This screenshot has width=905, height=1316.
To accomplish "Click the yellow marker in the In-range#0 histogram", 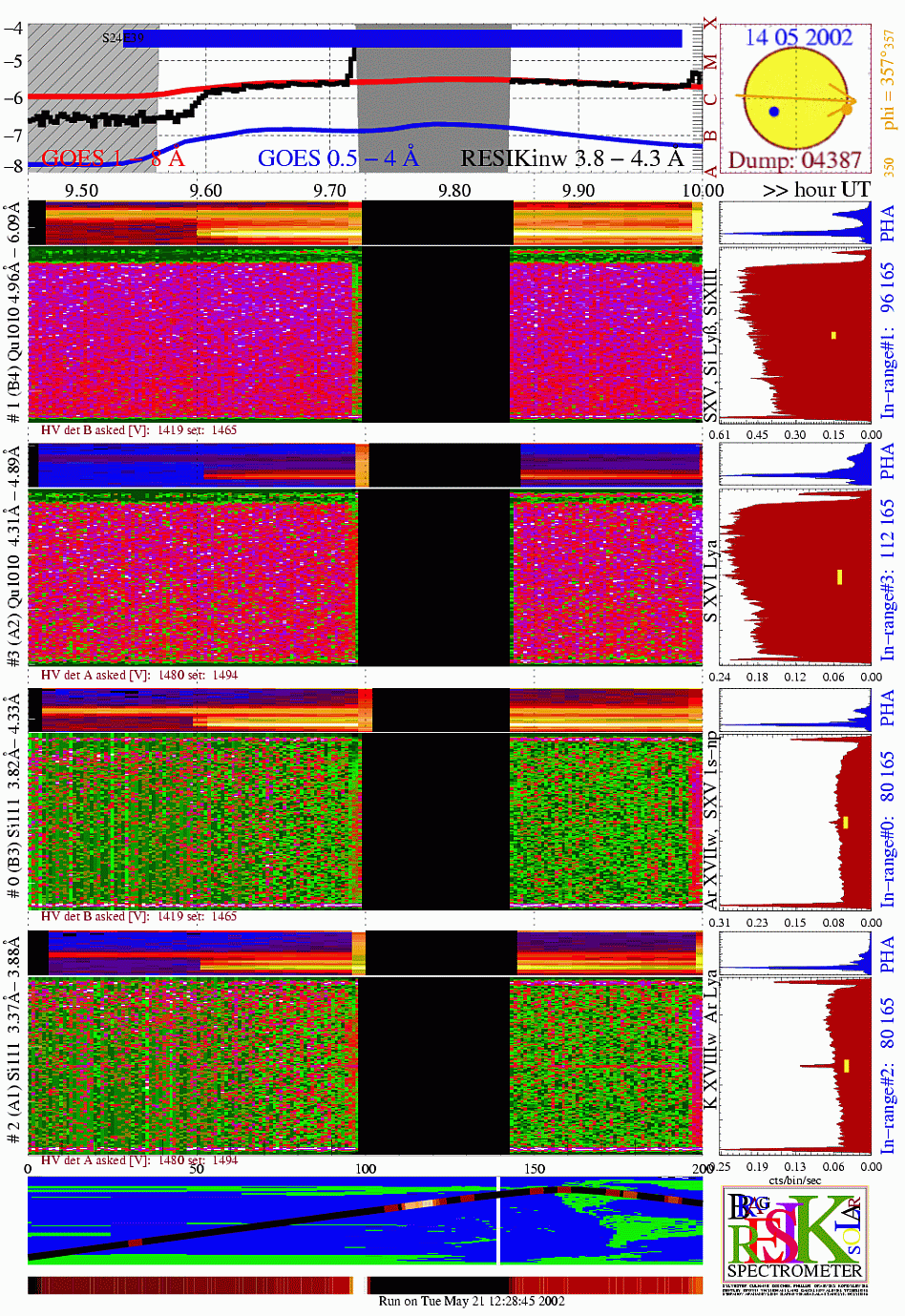I will [x=845, y=822].
